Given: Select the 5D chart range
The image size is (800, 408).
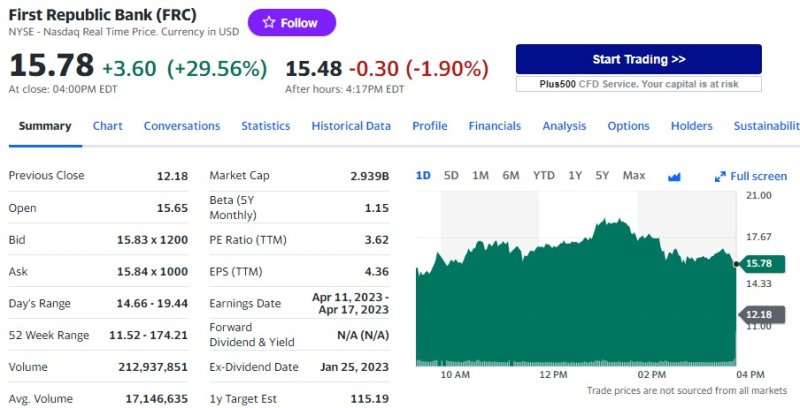Looking at the screenshot, I should click(451, 176).
